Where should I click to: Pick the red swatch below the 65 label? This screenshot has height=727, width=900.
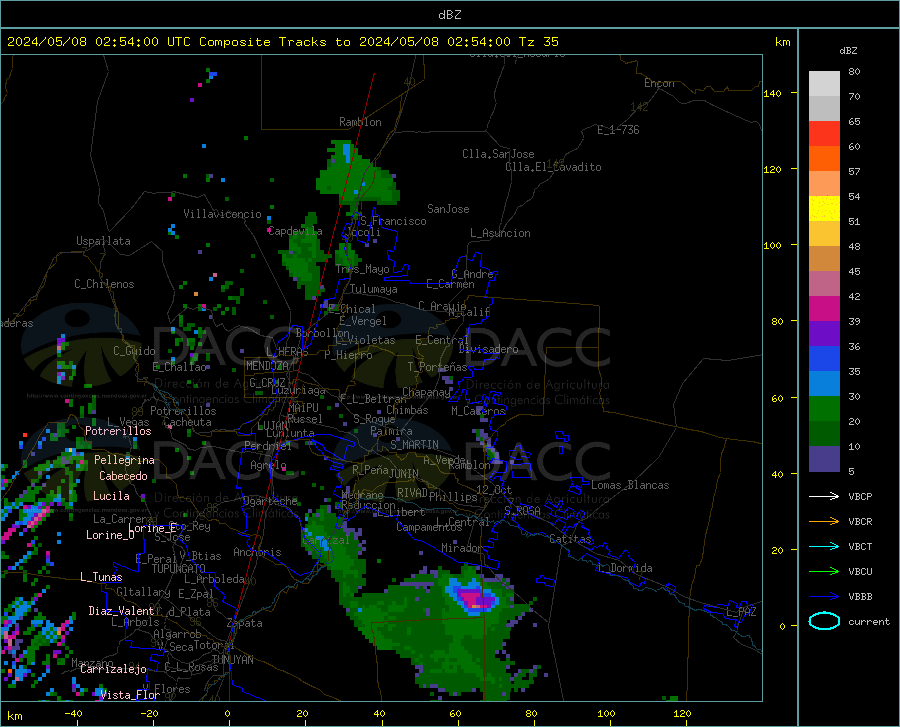[824, 134]
